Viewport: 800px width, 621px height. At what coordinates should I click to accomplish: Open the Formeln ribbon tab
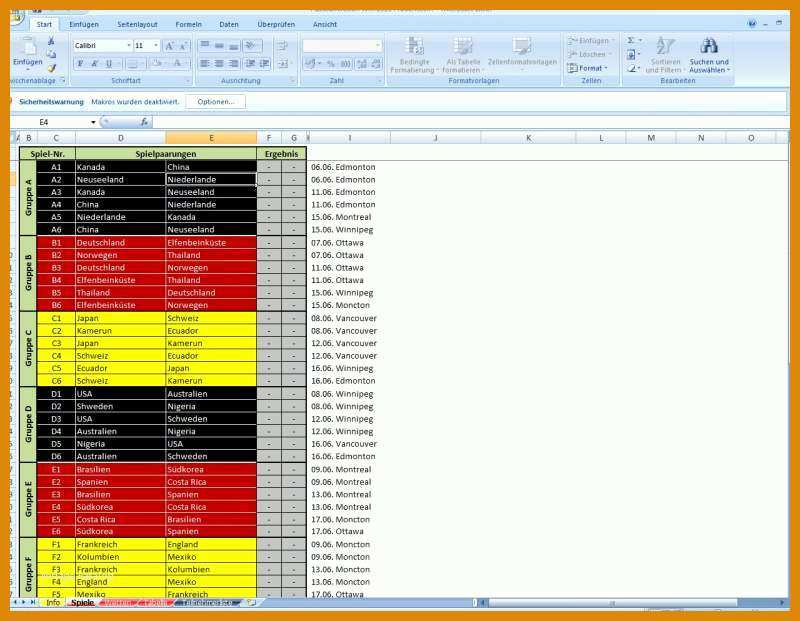point(188,24)
